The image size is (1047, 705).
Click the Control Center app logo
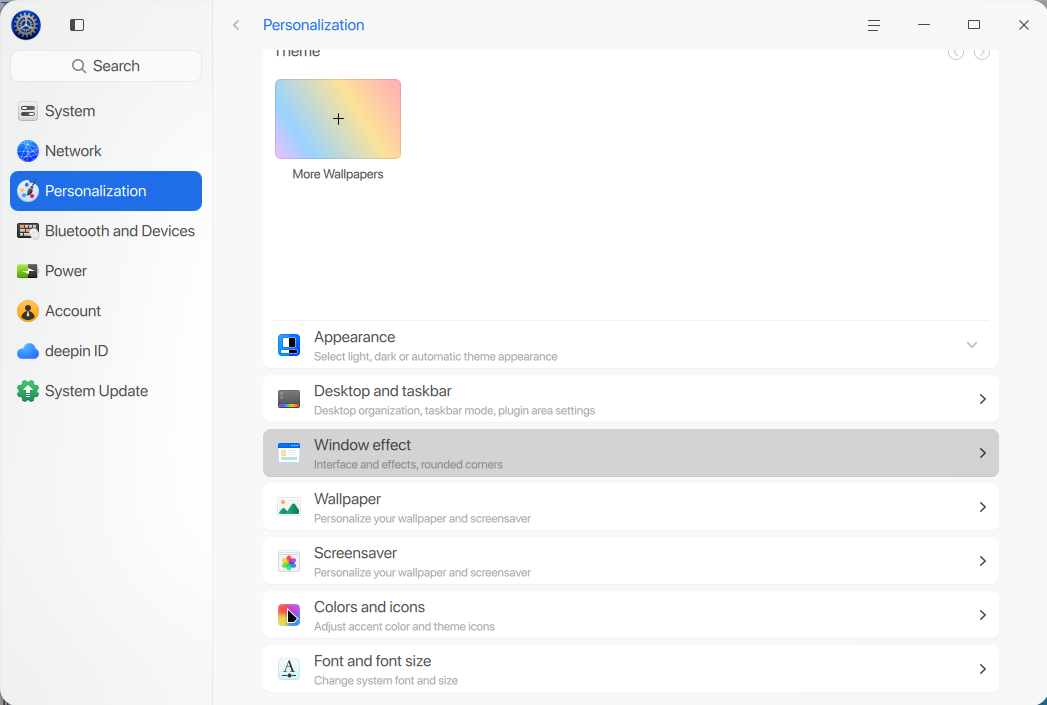(x=26, y=25)
